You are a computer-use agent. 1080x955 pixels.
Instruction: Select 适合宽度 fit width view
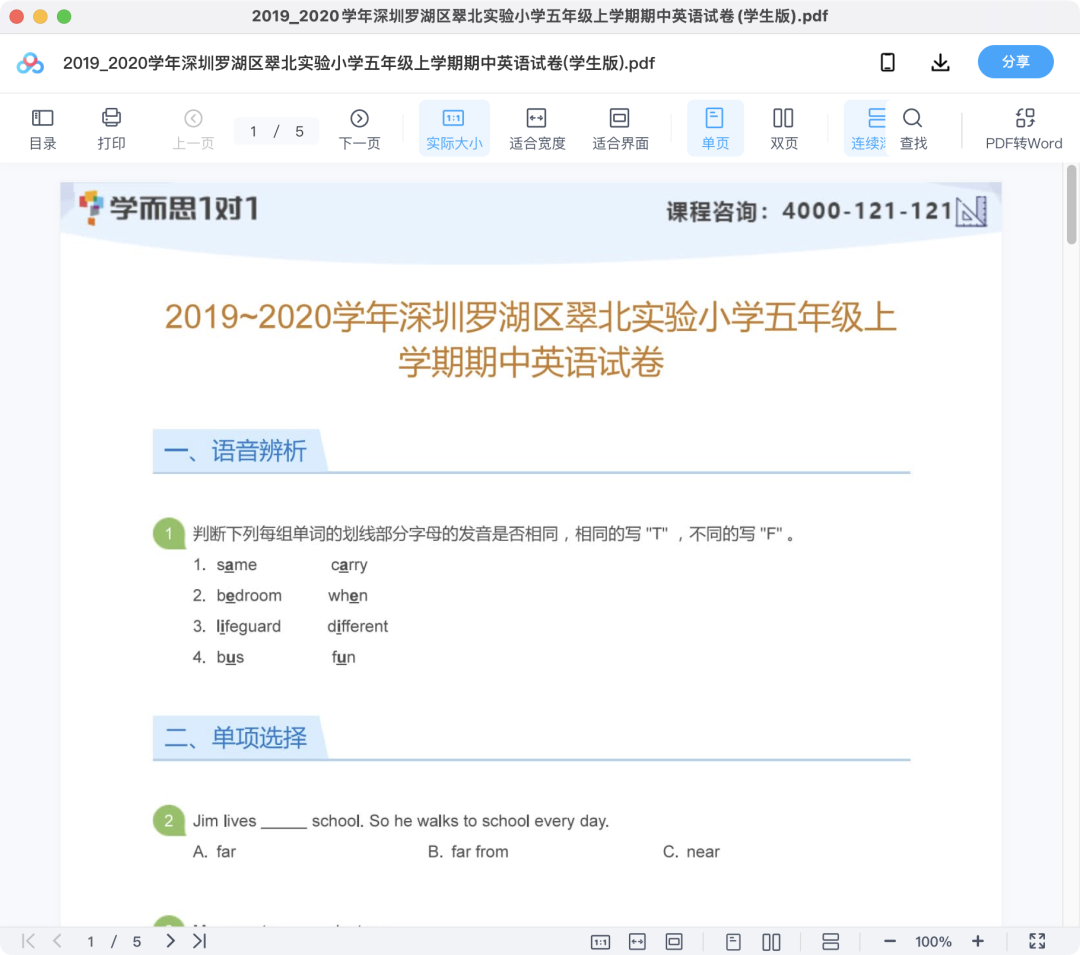tap(537, 129)
